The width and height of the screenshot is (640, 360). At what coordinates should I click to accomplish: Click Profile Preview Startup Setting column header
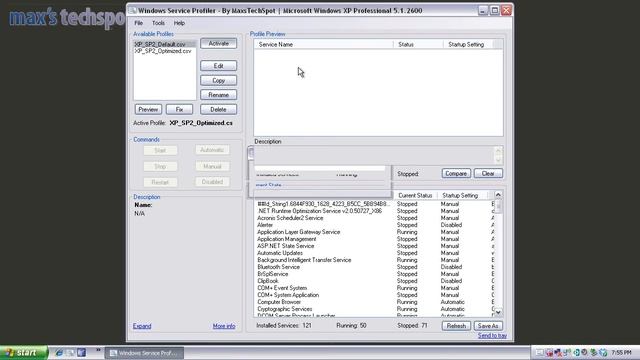[x=468, y=44]
